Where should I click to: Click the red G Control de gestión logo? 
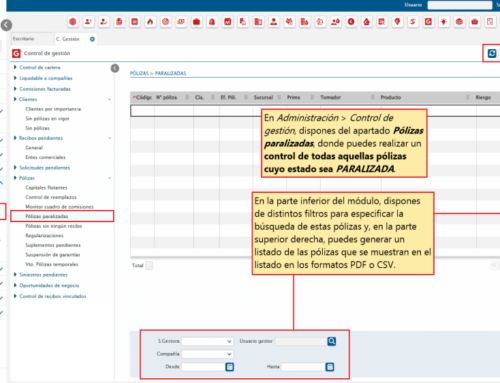click(16, 53)
